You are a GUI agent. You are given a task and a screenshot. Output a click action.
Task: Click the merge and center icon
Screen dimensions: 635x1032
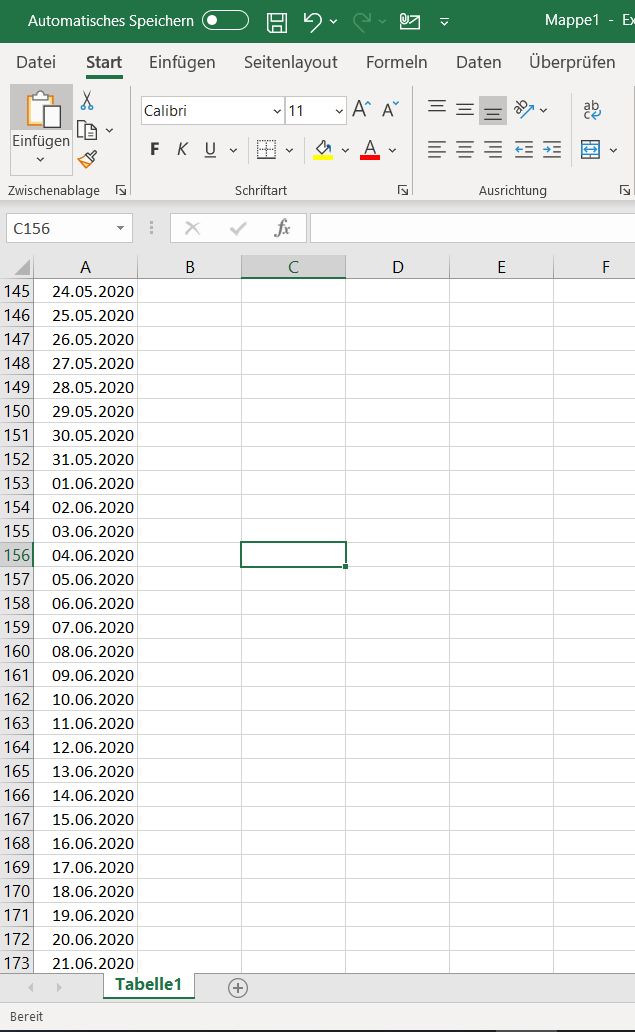[591, 149]
